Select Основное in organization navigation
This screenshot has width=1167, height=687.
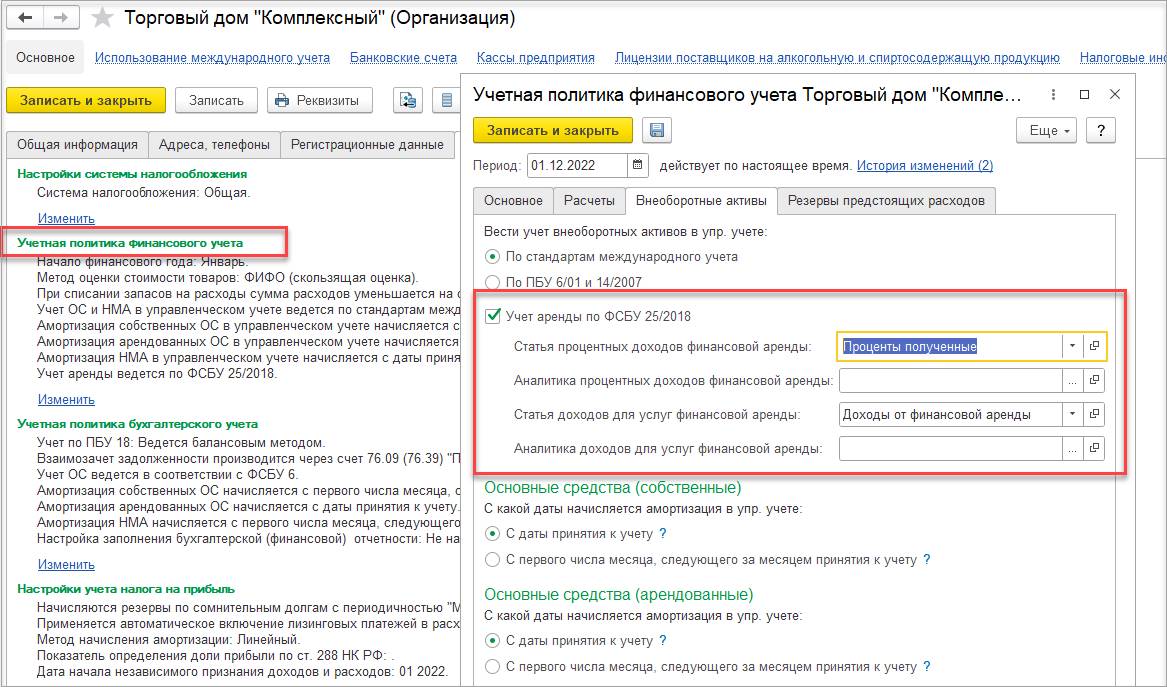pos(45,57)
